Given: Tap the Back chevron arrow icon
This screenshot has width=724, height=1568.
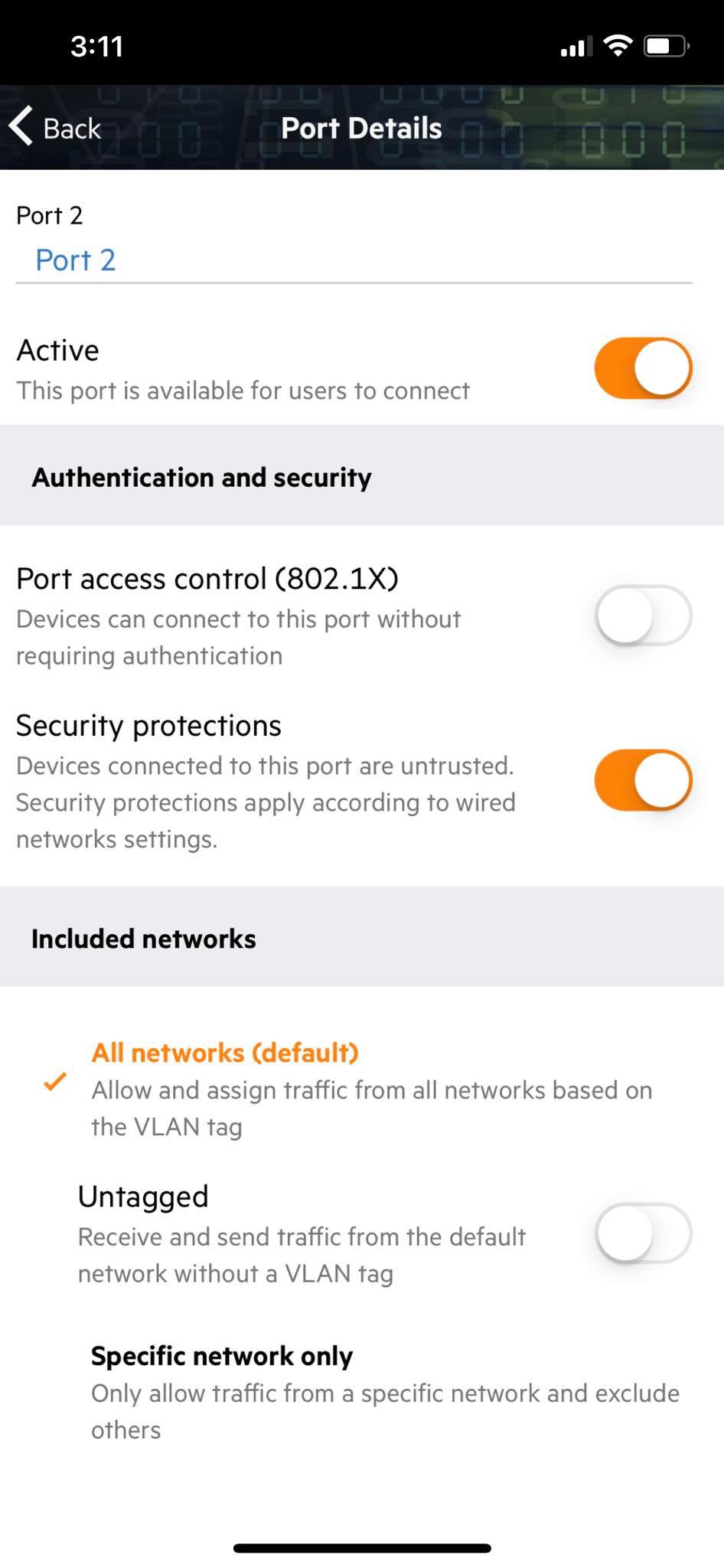Looking at the screenshot, I should (x=21, y=126).
